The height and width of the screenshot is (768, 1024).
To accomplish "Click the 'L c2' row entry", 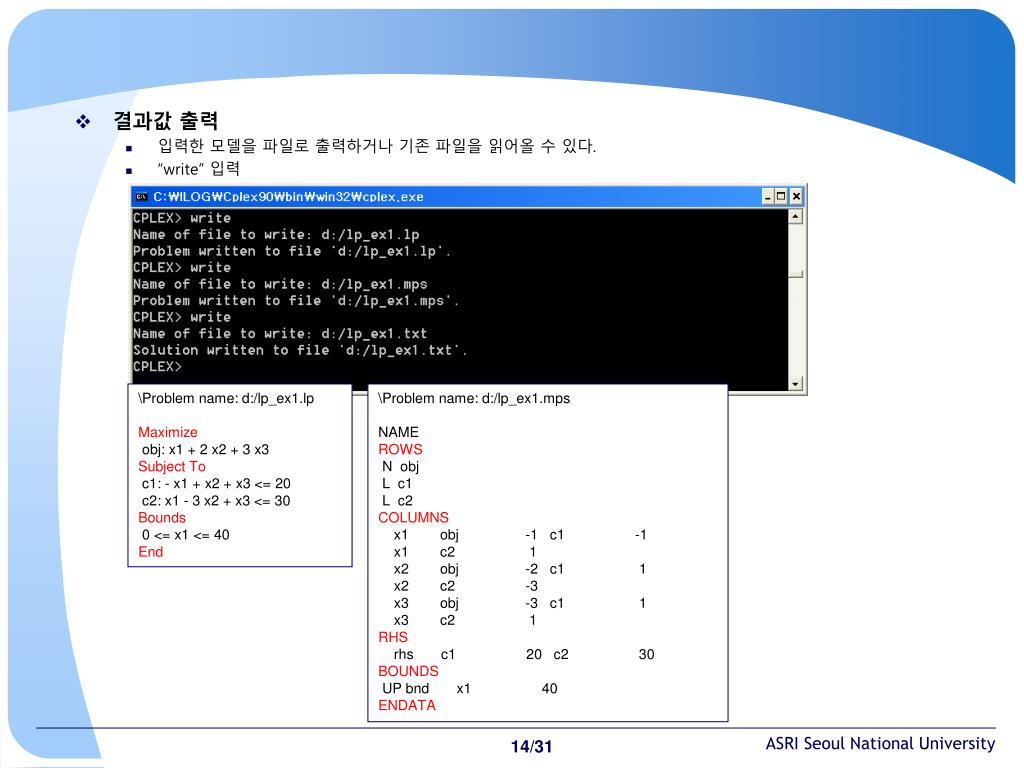I will [x=397, y=500].
